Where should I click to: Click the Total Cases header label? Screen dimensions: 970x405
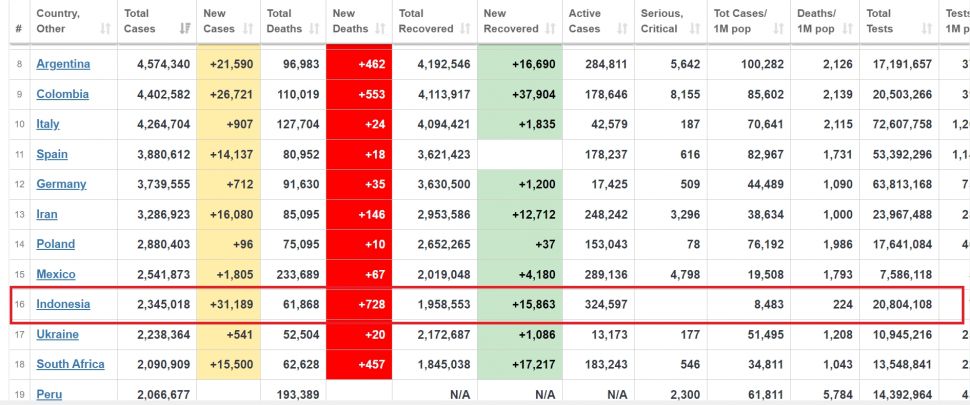[140, 21]
